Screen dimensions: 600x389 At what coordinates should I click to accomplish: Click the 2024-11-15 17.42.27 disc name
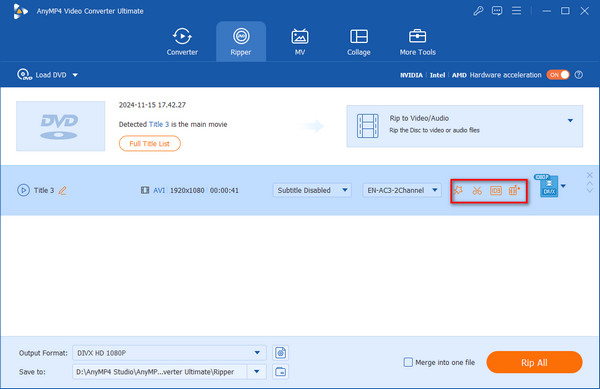pos(152,105)
